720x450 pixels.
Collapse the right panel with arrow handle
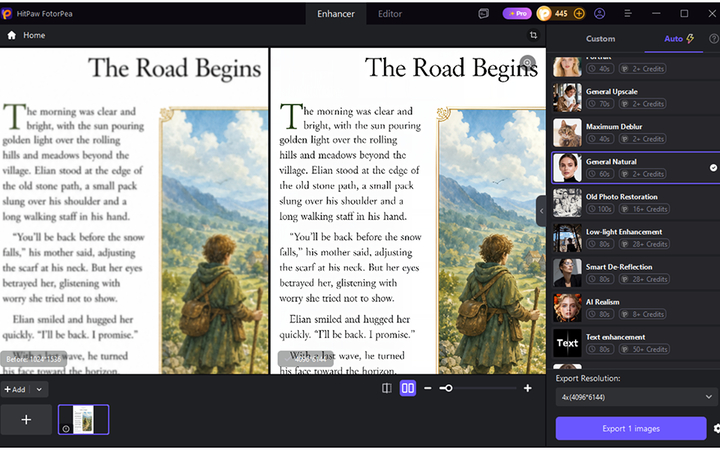(541, 211)
